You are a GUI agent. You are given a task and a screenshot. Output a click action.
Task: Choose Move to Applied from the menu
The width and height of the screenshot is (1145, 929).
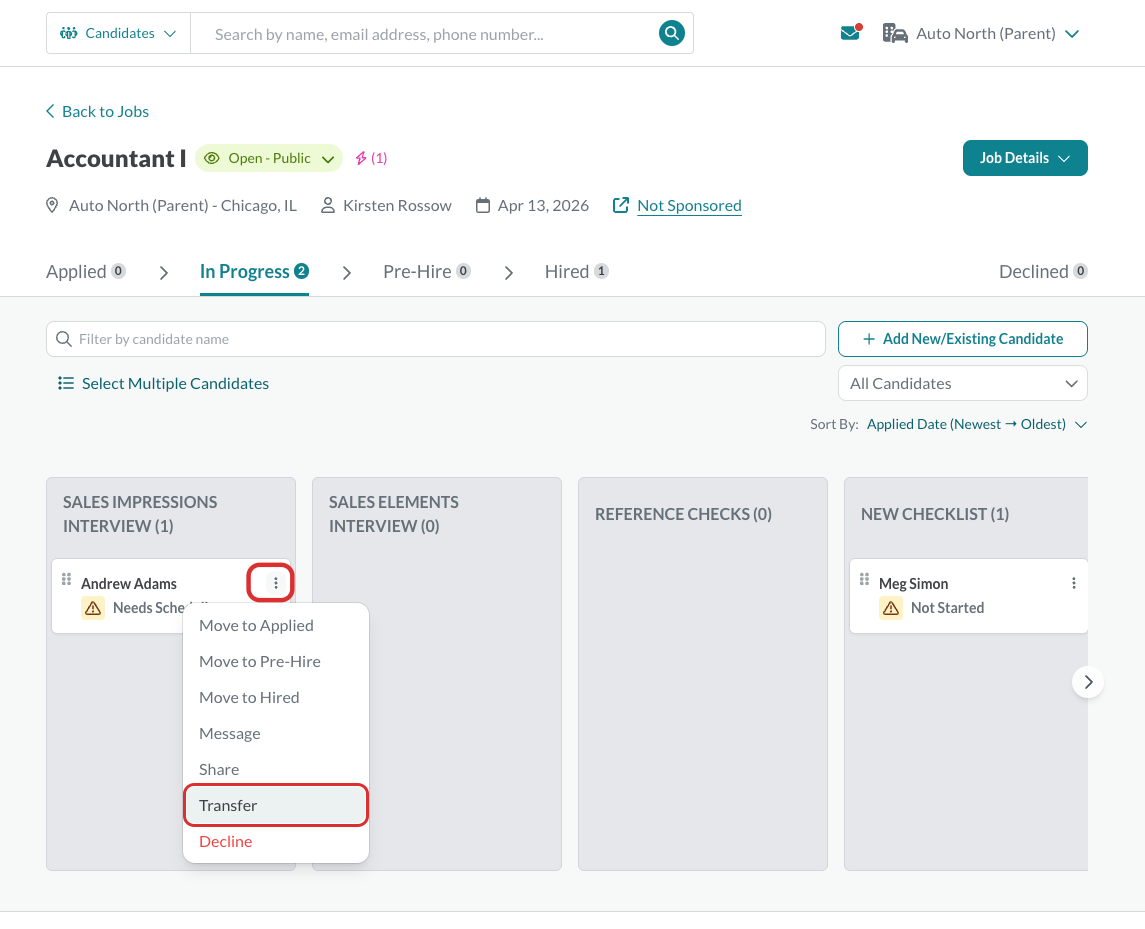point(275,626)
